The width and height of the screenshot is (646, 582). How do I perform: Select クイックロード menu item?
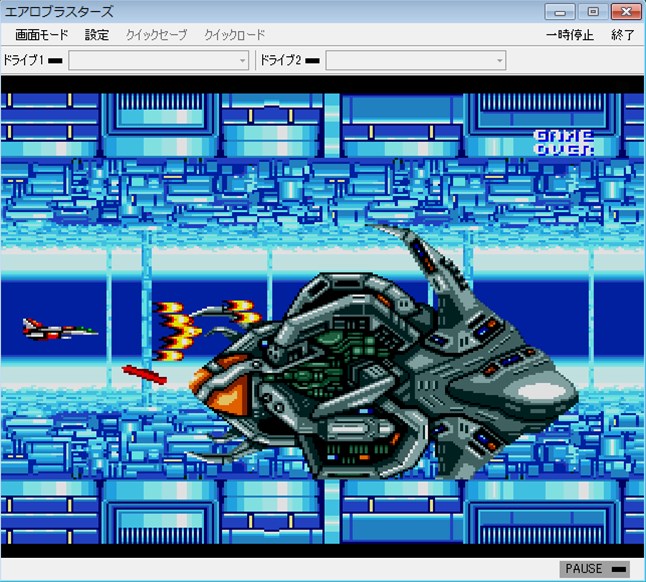235,35
